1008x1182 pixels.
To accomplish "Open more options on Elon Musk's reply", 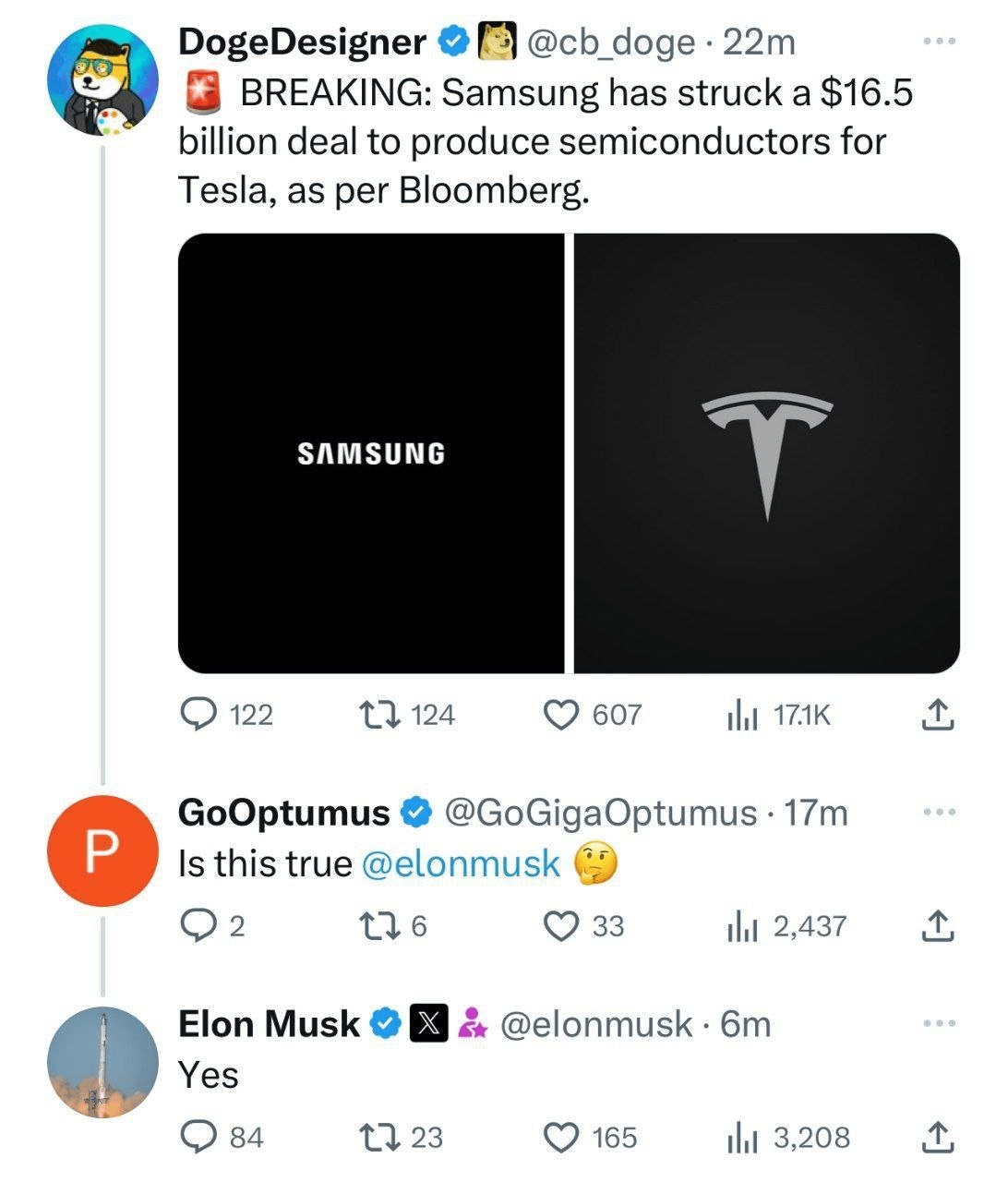I will [937, 1023].
